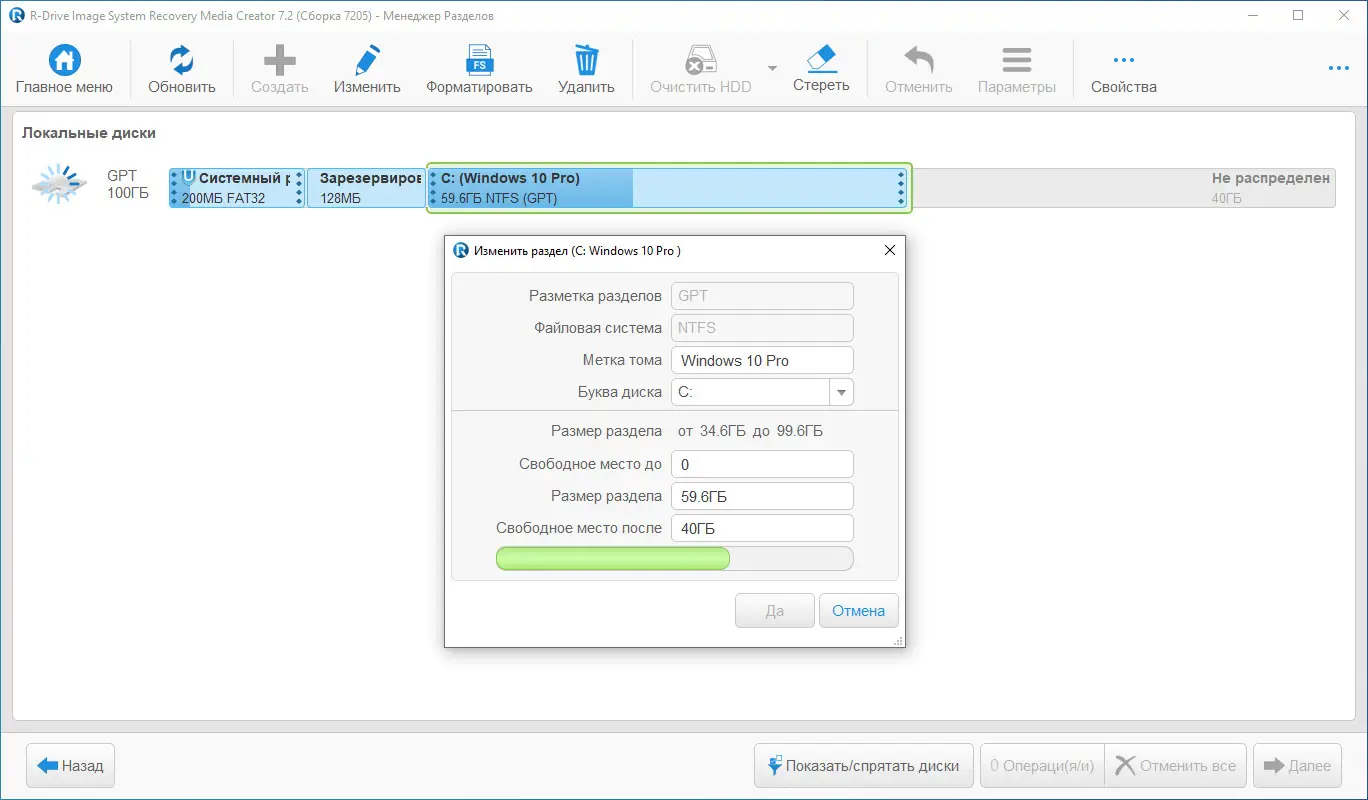Open Параметры lines icon
Screen dimensions: 1368x800
pos(1017,60)
